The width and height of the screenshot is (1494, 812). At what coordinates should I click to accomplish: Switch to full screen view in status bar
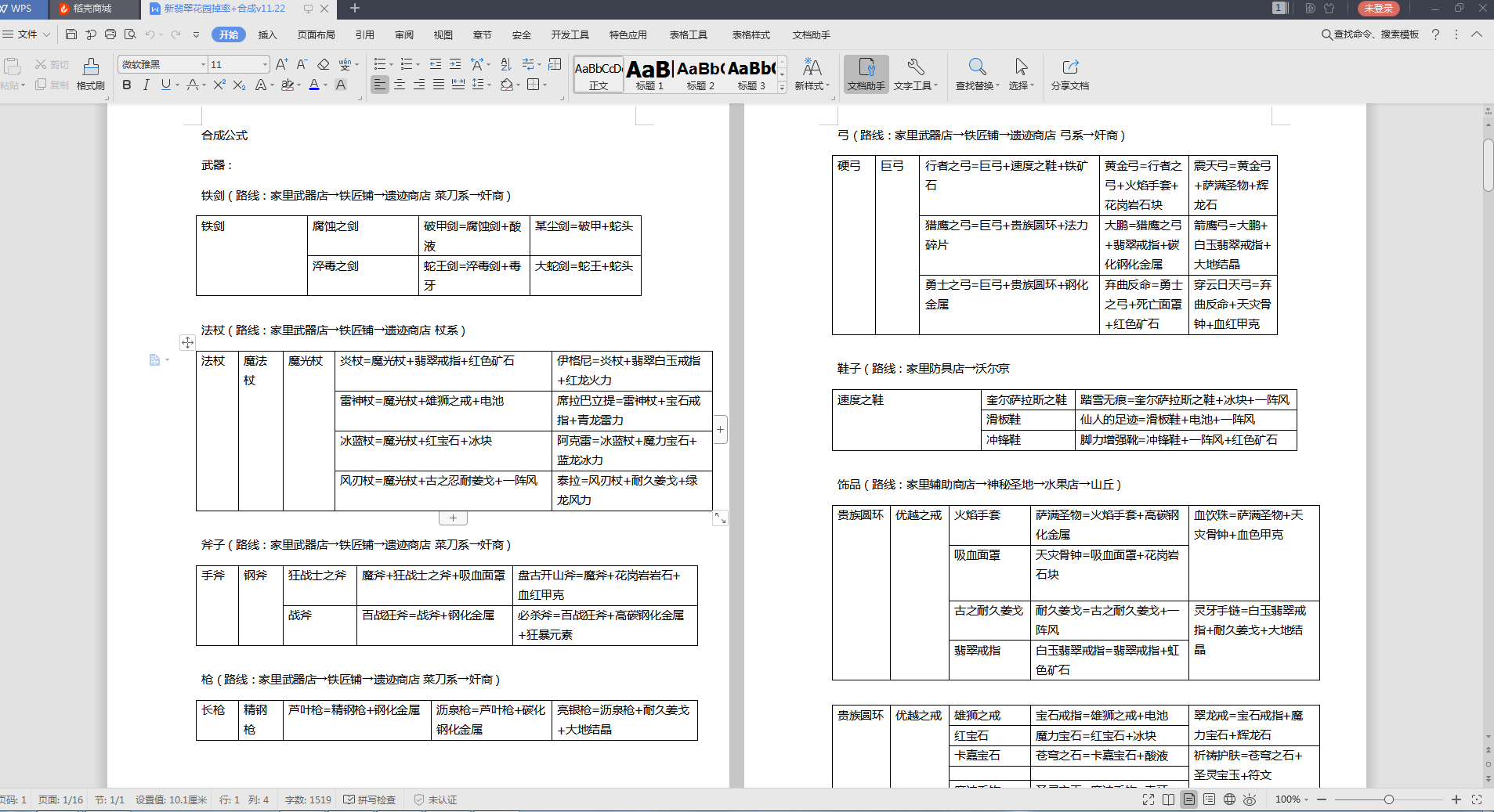click(x=1149, y=799)
